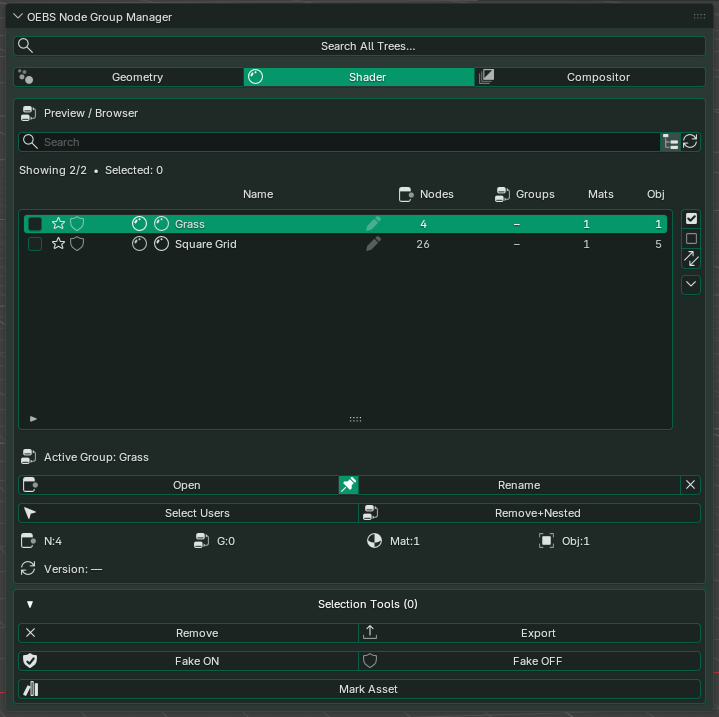Click the G:0 groups count label

[226, 541]
